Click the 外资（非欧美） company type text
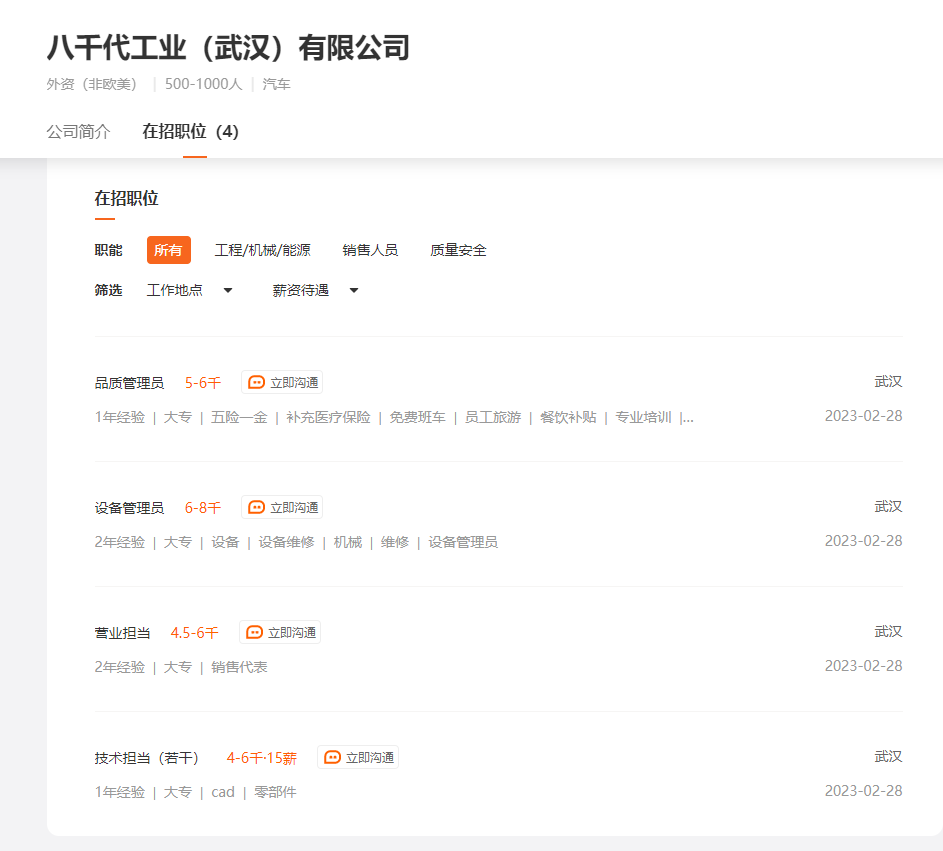 pos(94,84)
